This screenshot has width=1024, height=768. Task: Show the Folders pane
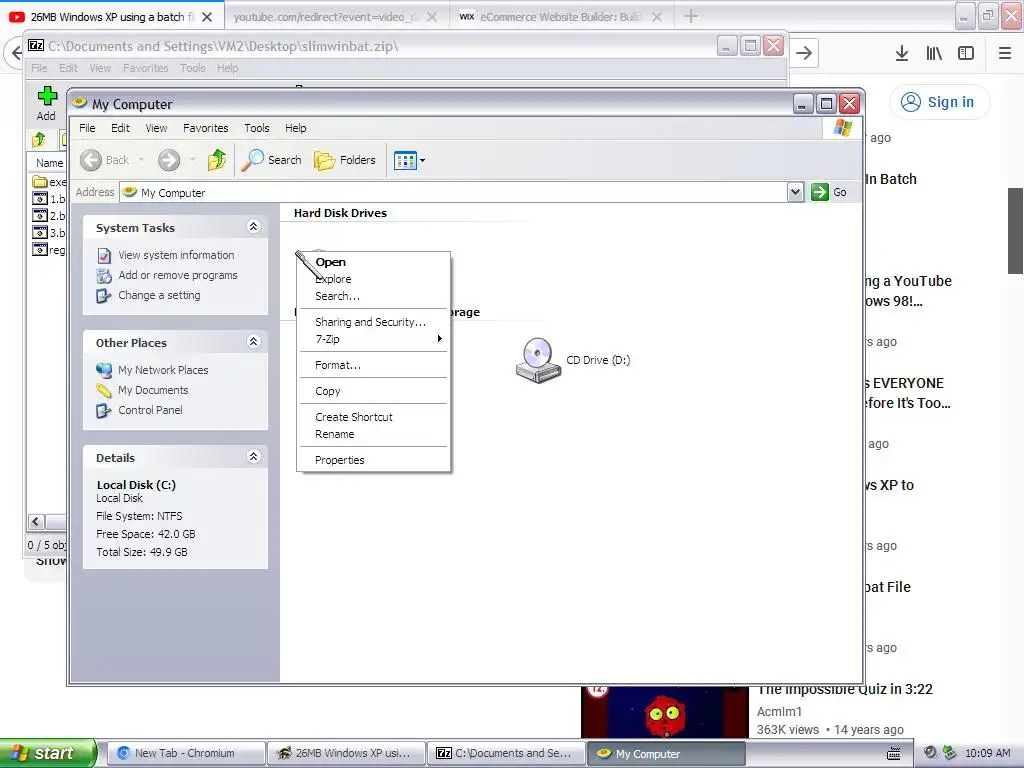[345, 160]
